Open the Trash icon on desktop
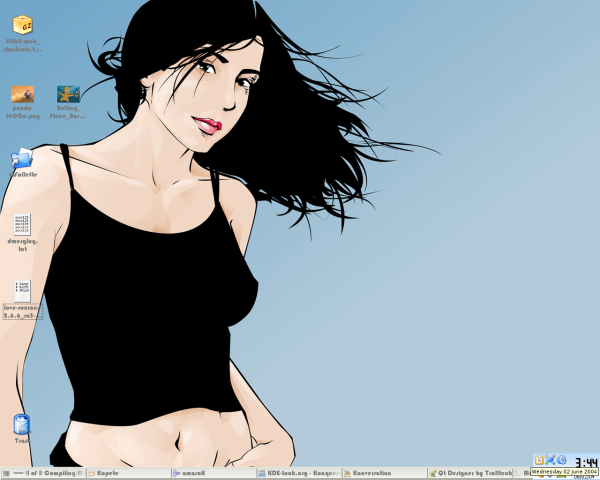The width and height of the screenshot is (600, 480). click(21, 424)
